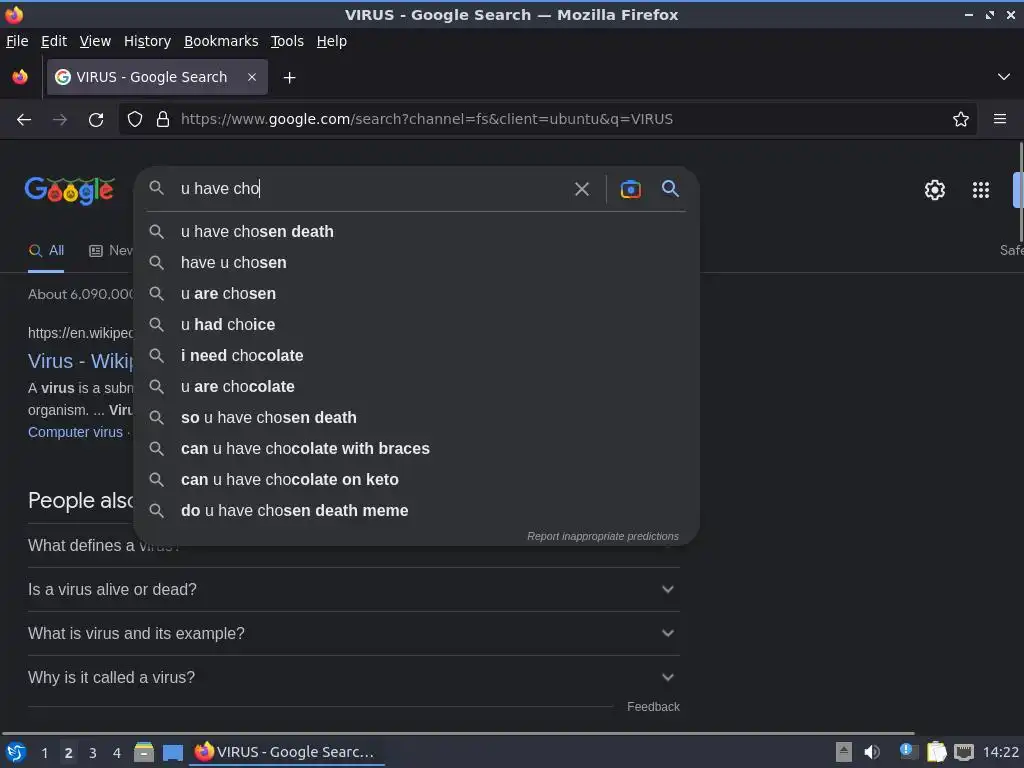Viewport: 1024px width, 768px height.
Task: Switch to workspace 4 in taskbar
Action: point(117,753)
